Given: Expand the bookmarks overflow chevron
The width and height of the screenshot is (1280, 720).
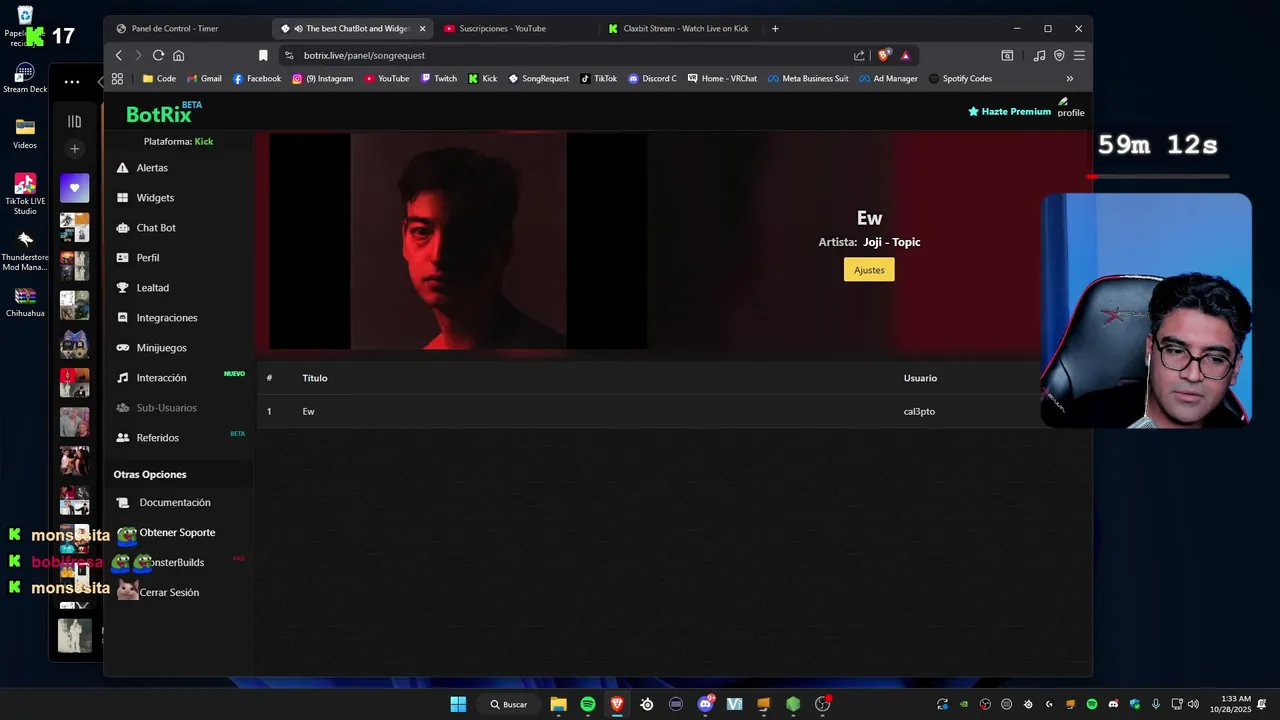Looking at the screenshot, I should click(1069, 78).
